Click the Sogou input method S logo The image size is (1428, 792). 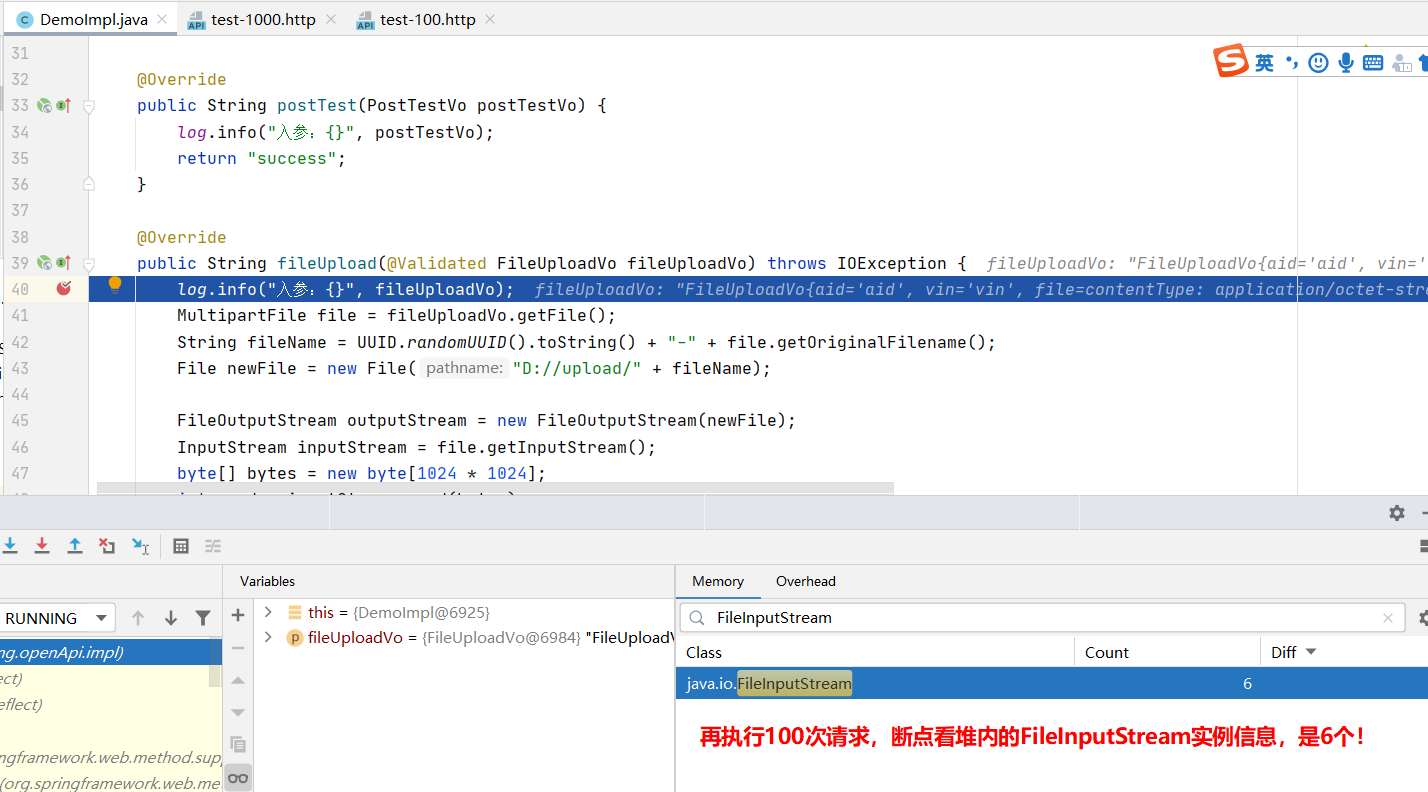[x=1232, y=61]
